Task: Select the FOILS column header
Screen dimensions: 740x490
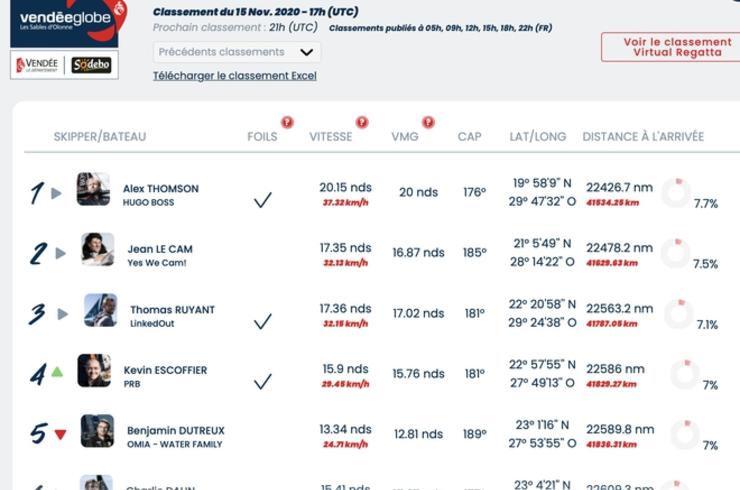Action: click(x=262, y=136)
